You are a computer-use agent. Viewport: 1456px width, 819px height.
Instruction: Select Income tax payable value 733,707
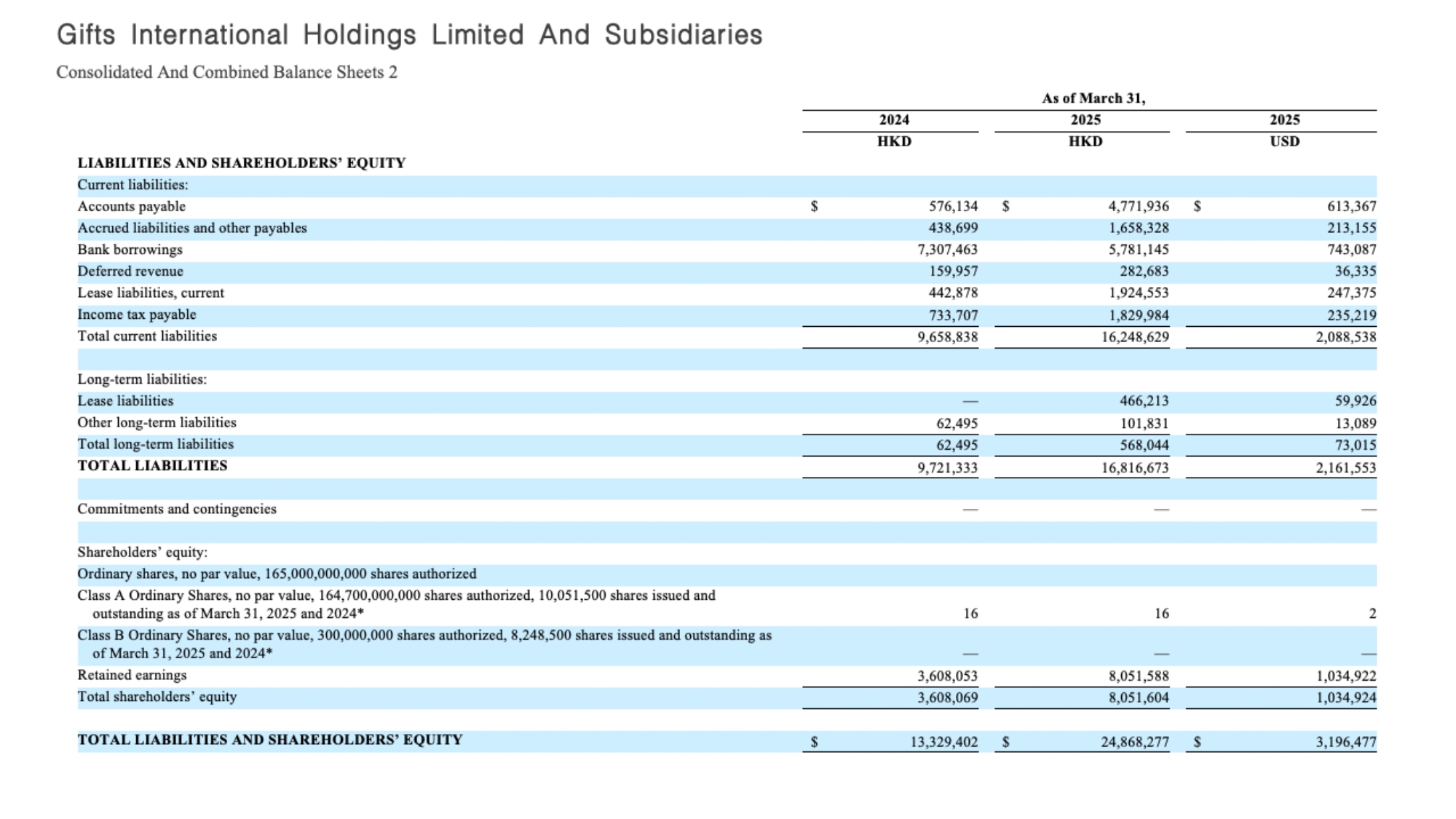coord(953,315)
